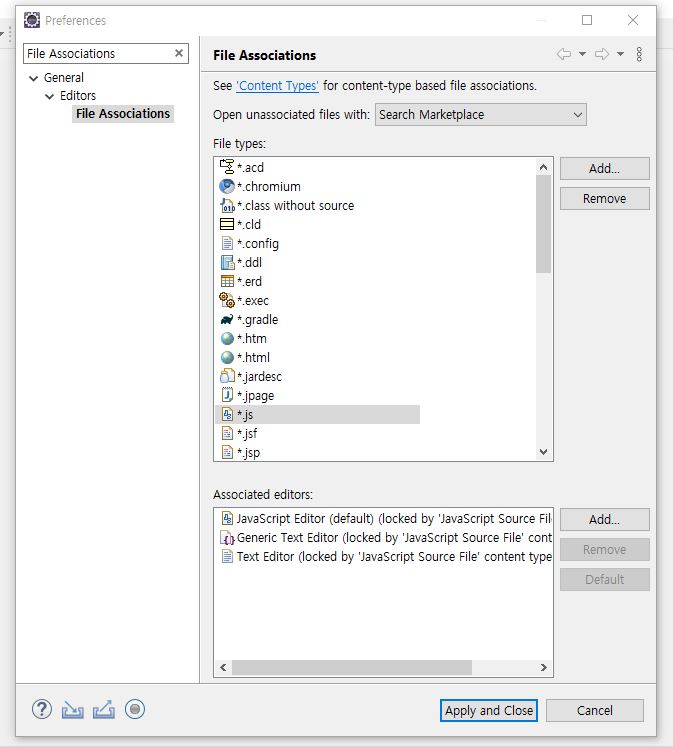Click the *.htm globe icon
673x747 pixels.
pos(227,339)
